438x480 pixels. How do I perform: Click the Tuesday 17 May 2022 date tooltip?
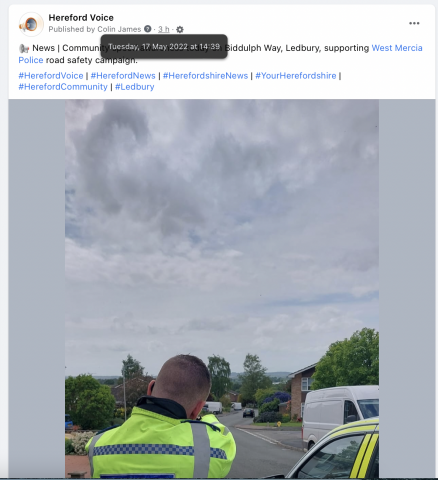click(164, 46)
